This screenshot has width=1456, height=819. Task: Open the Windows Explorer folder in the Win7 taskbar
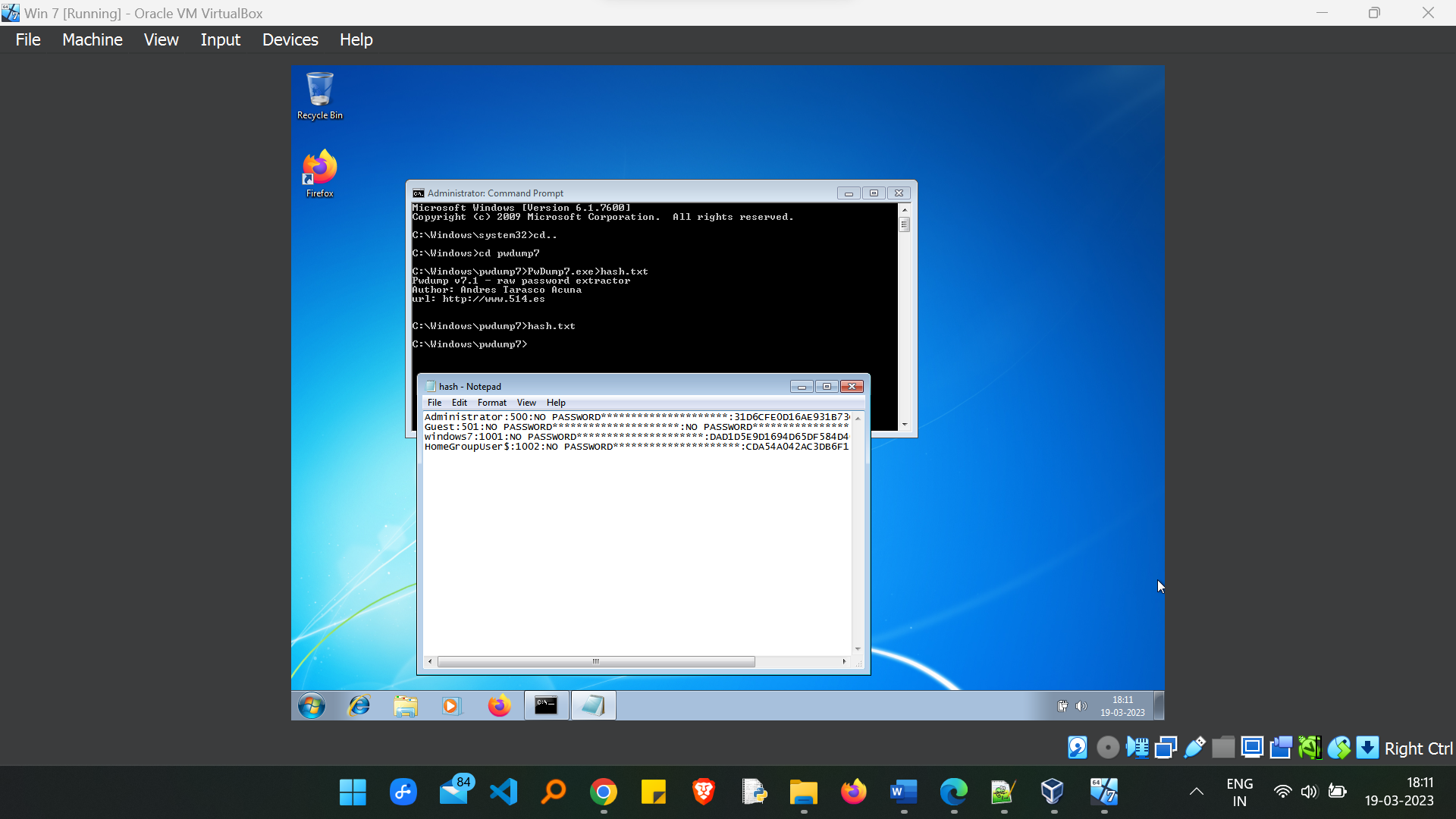(x=406, y=706)
